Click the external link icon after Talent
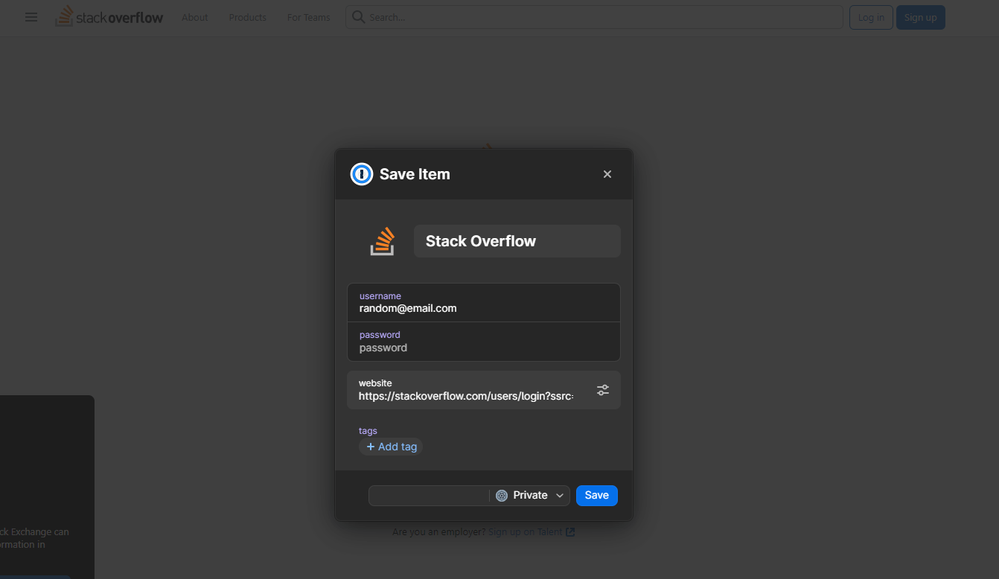Screen dimensions: 999x579 570,532
